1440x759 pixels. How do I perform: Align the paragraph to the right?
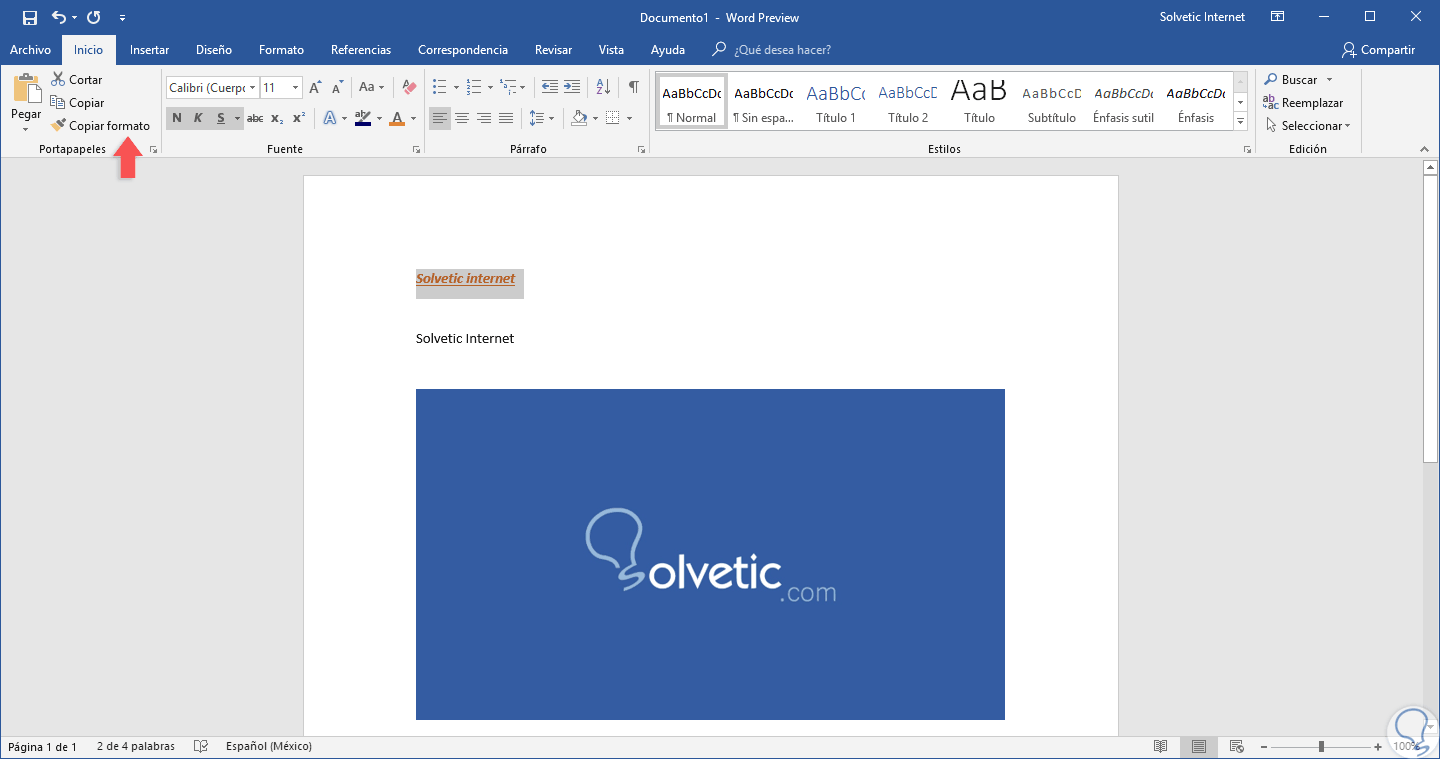click(x=484, y=118)
